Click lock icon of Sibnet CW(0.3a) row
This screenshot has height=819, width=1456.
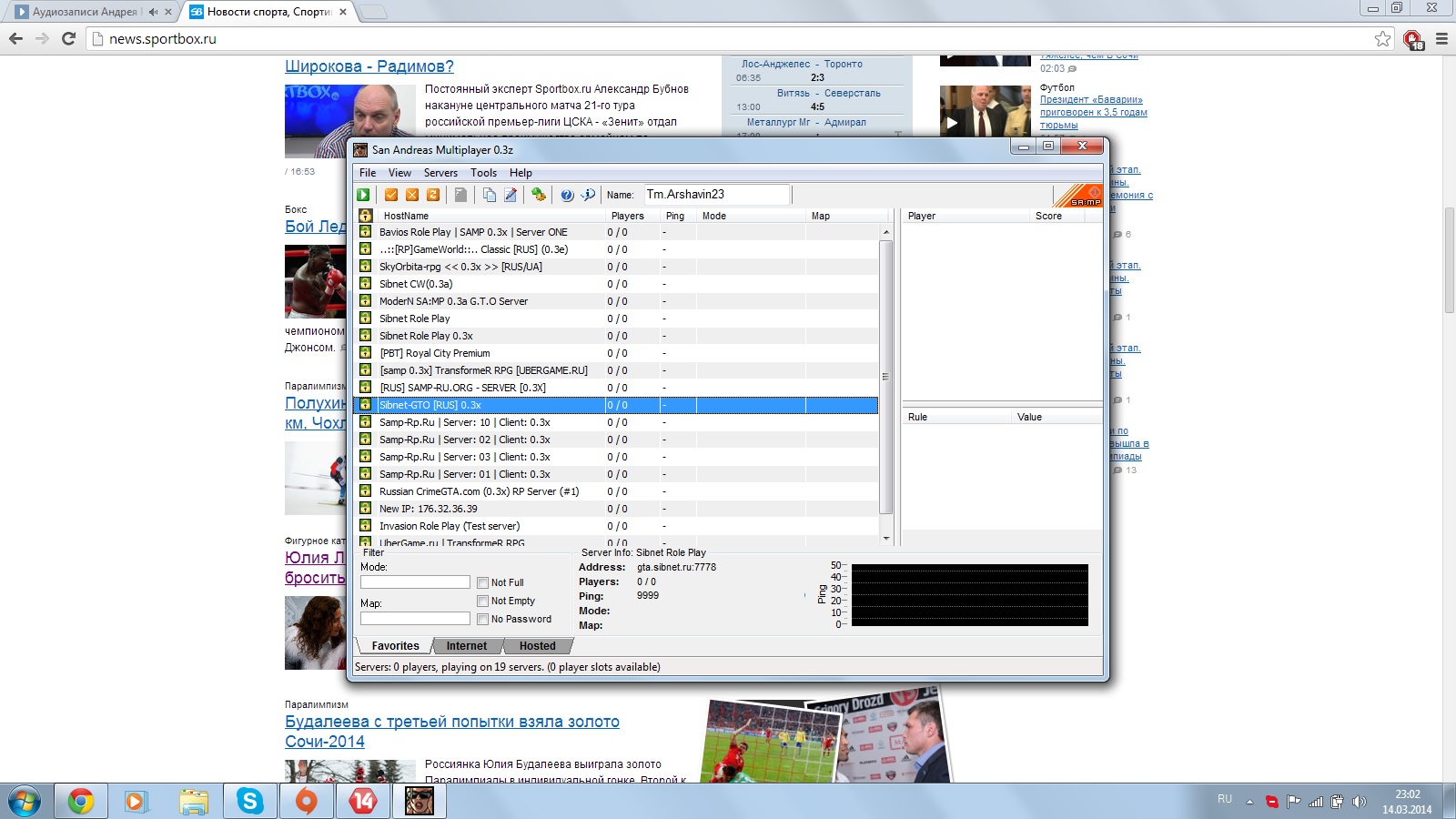pyautogui.click(x=365, y=284)
